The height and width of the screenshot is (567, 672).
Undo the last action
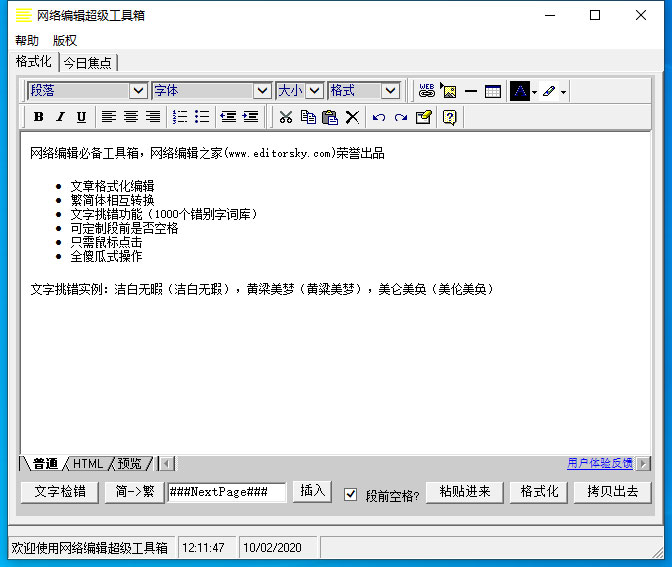(379, 117)
